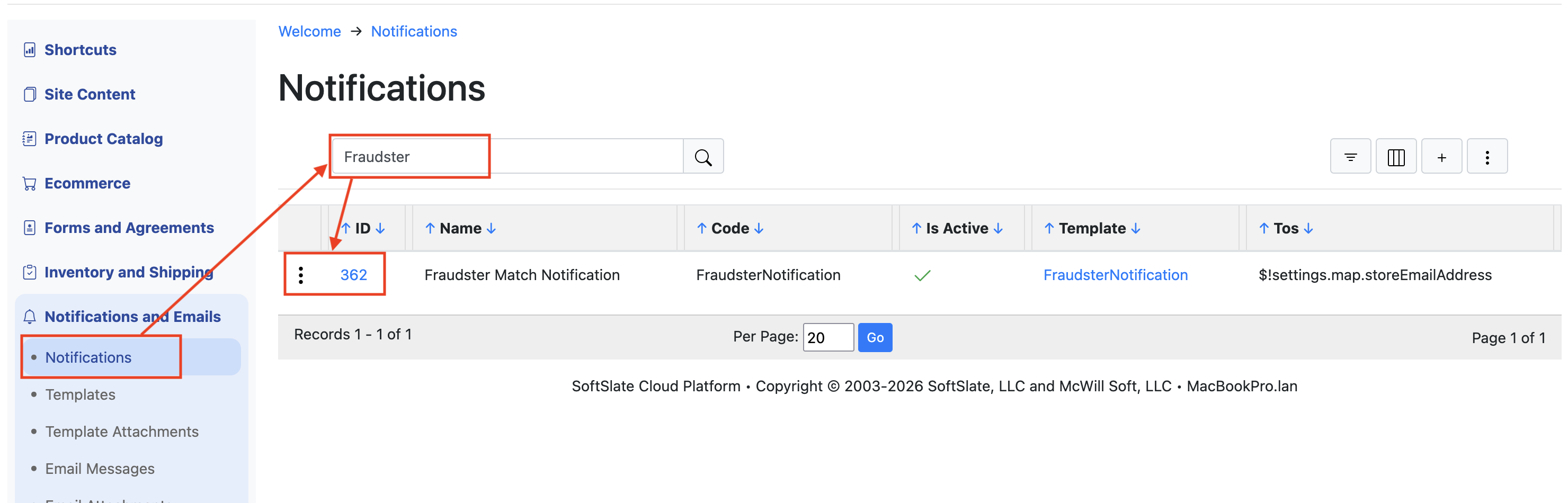Collapse the Notifications and Emails section

[132, 316]
